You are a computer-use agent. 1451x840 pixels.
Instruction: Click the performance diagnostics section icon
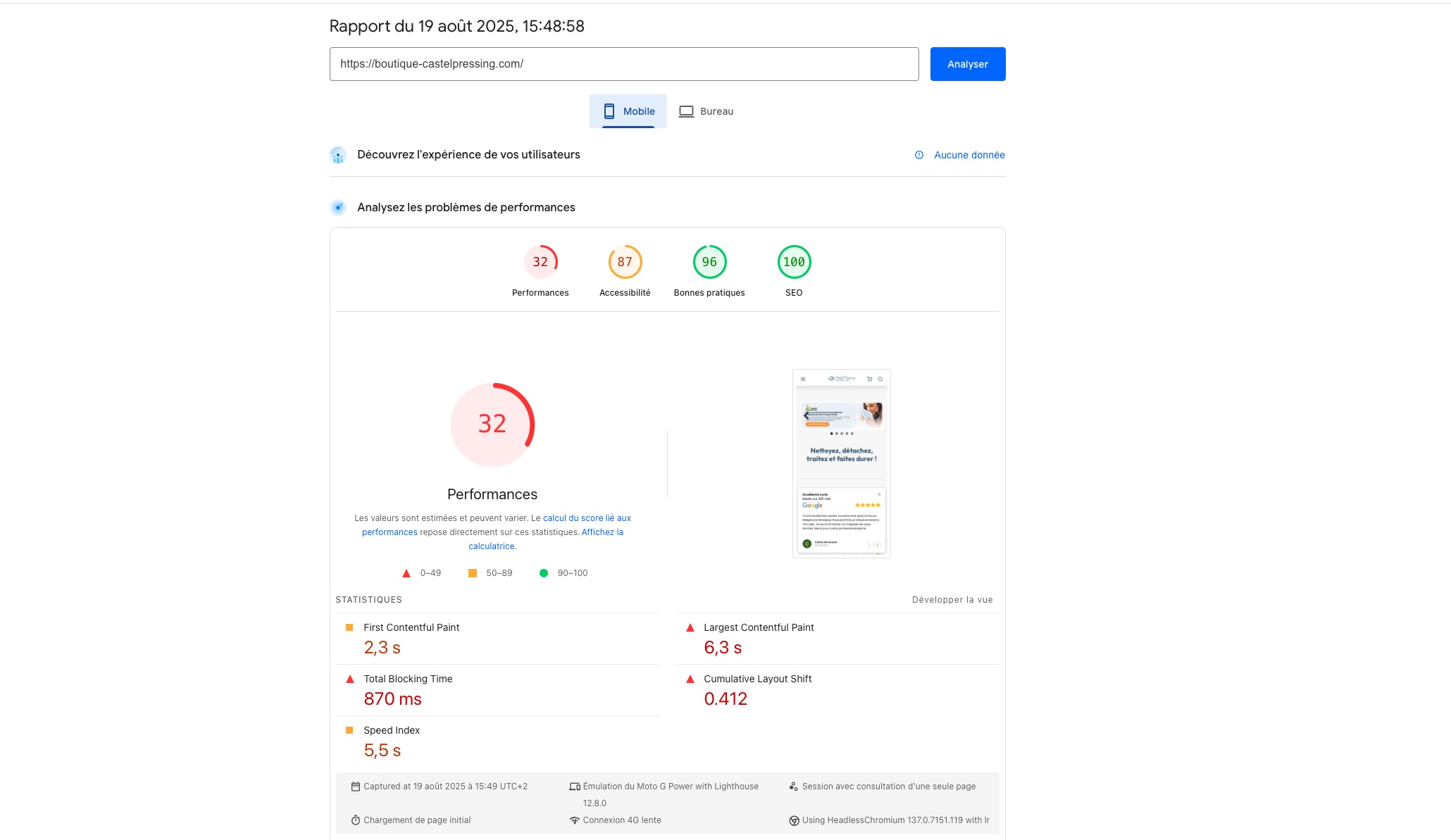pyautogui.click(x=338, y=208)
